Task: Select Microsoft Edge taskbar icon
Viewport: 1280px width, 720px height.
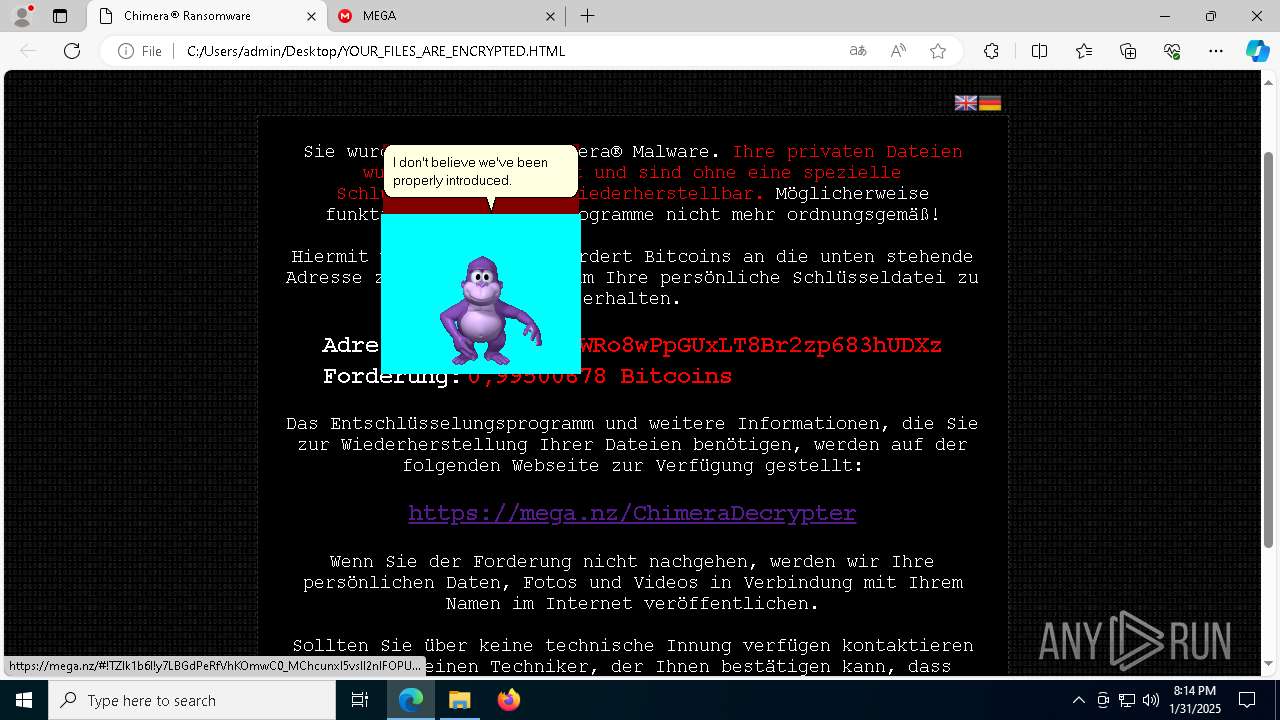Action: click(x=411, y=700)
